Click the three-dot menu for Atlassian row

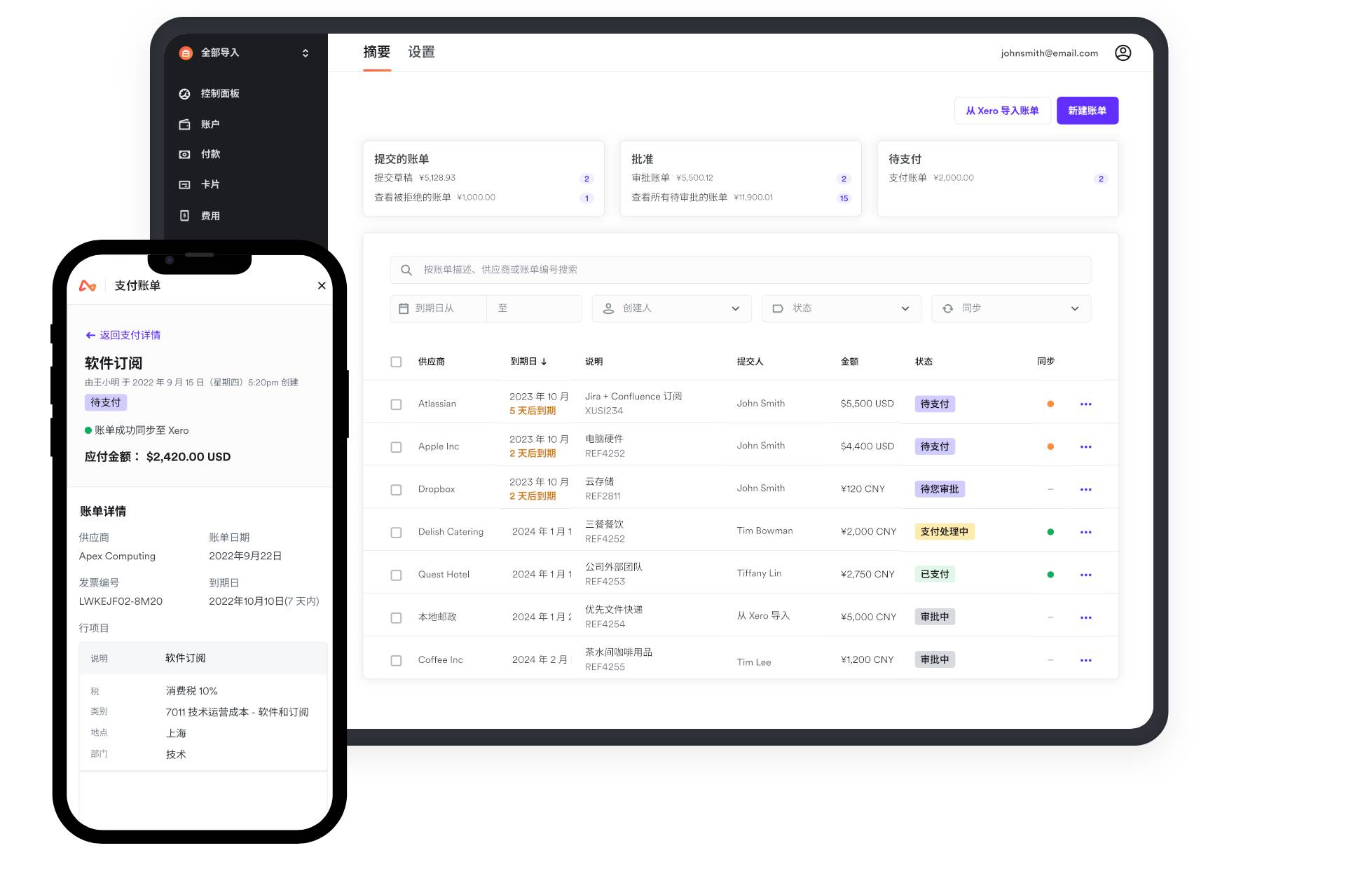point(1085,404)
